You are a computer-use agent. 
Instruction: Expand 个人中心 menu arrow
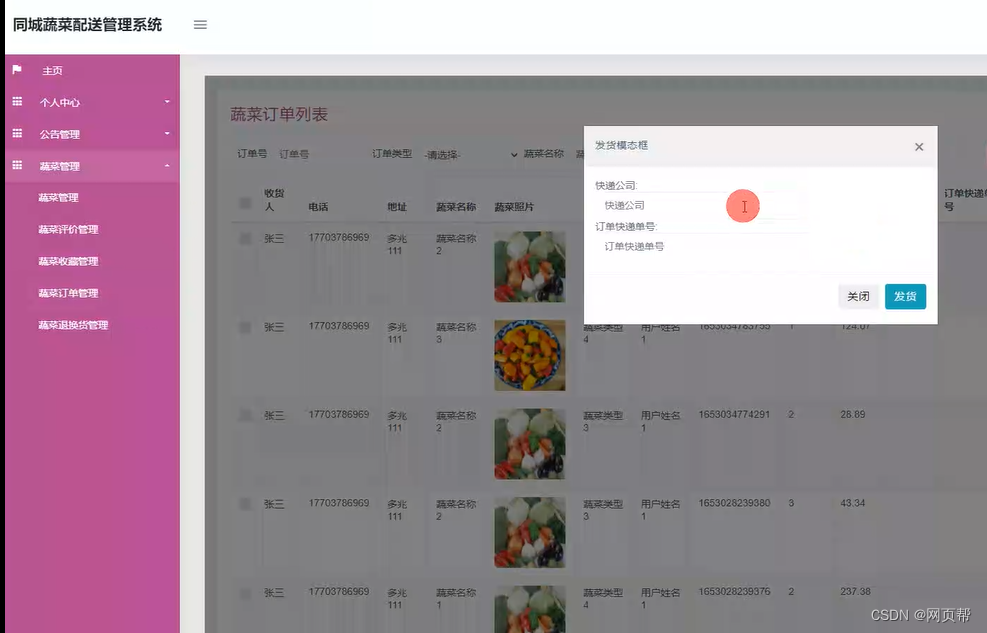pyautogui.click(x=167, y=101)
